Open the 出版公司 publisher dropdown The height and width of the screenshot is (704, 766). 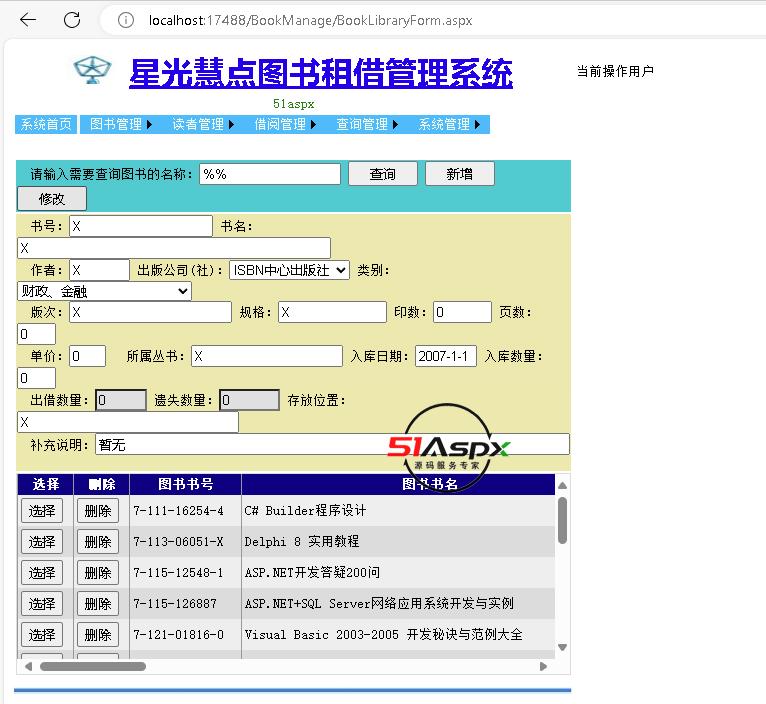pyautogui.click(x=289, y=270)
